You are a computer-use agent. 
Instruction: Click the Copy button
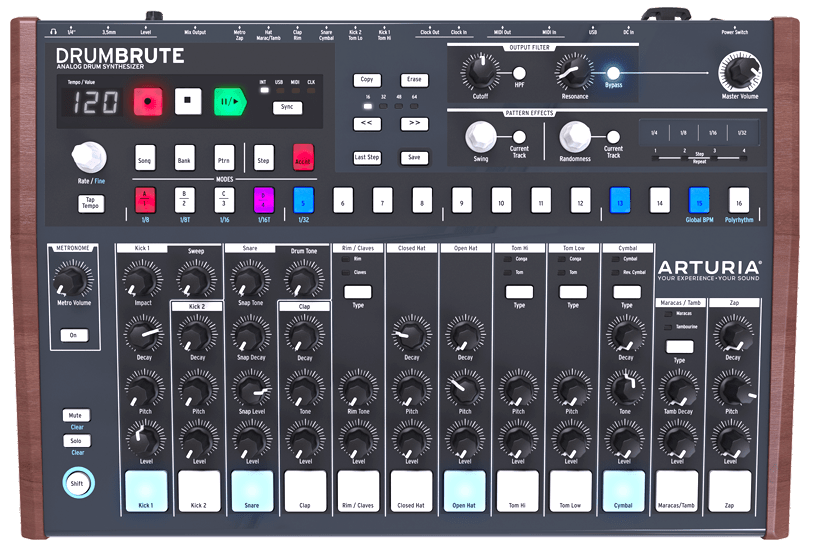(x=367, y=80)
